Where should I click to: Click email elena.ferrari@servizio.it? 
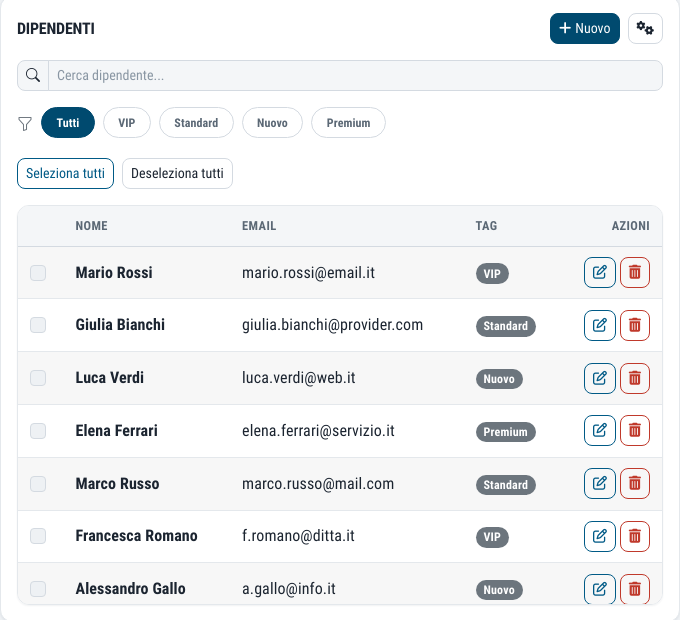[x=318, y=431]
